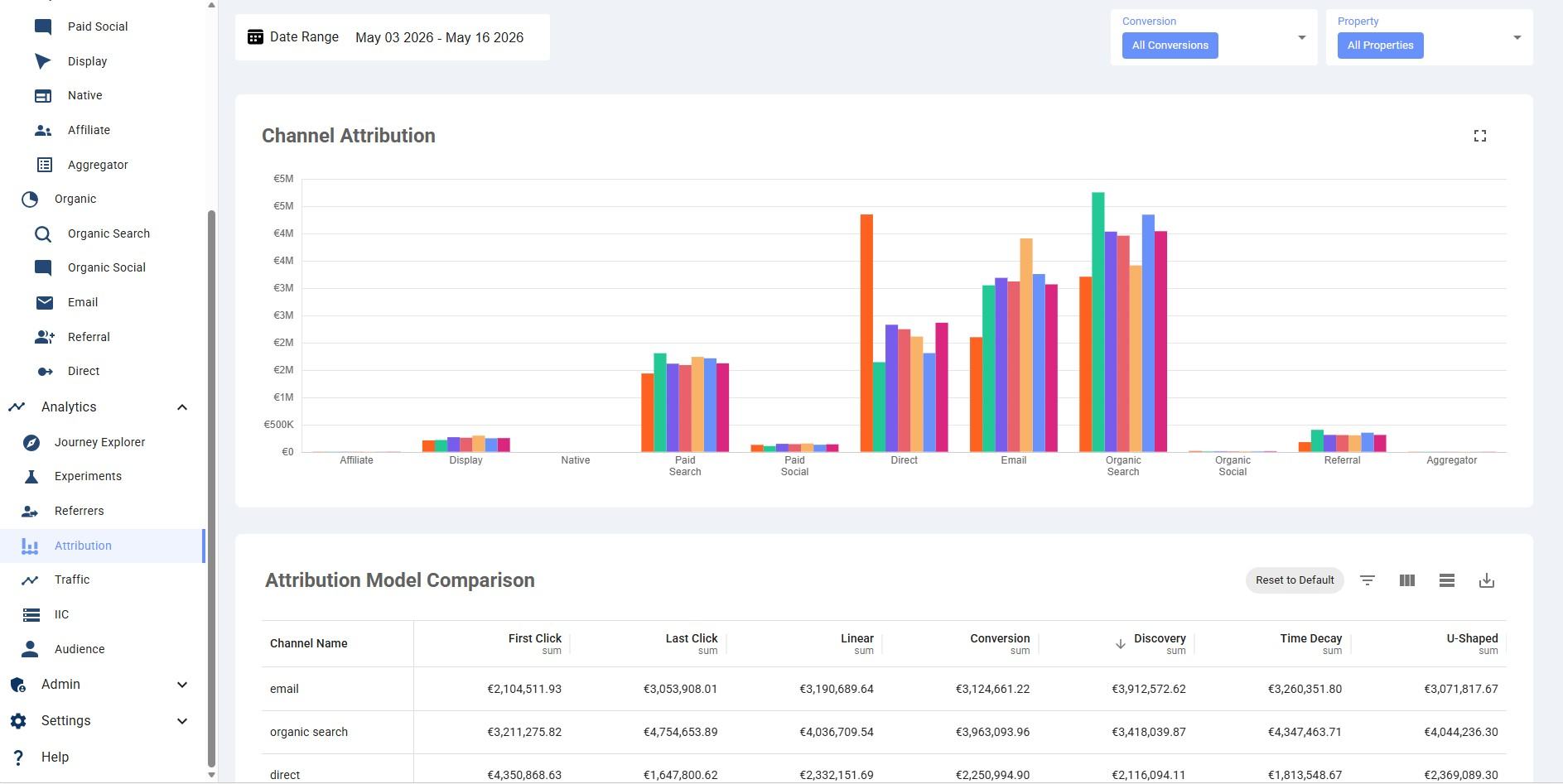Click the Settings gear icon
The height and width of the screenshot is (784, 1563).
[x=18, y=721]
